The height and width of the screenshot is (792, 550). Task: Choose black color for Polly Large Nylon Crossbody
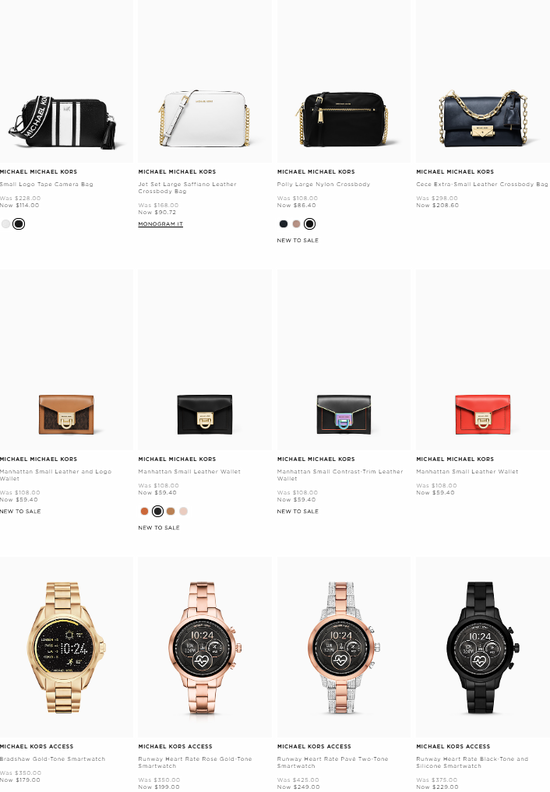point(310,224)
